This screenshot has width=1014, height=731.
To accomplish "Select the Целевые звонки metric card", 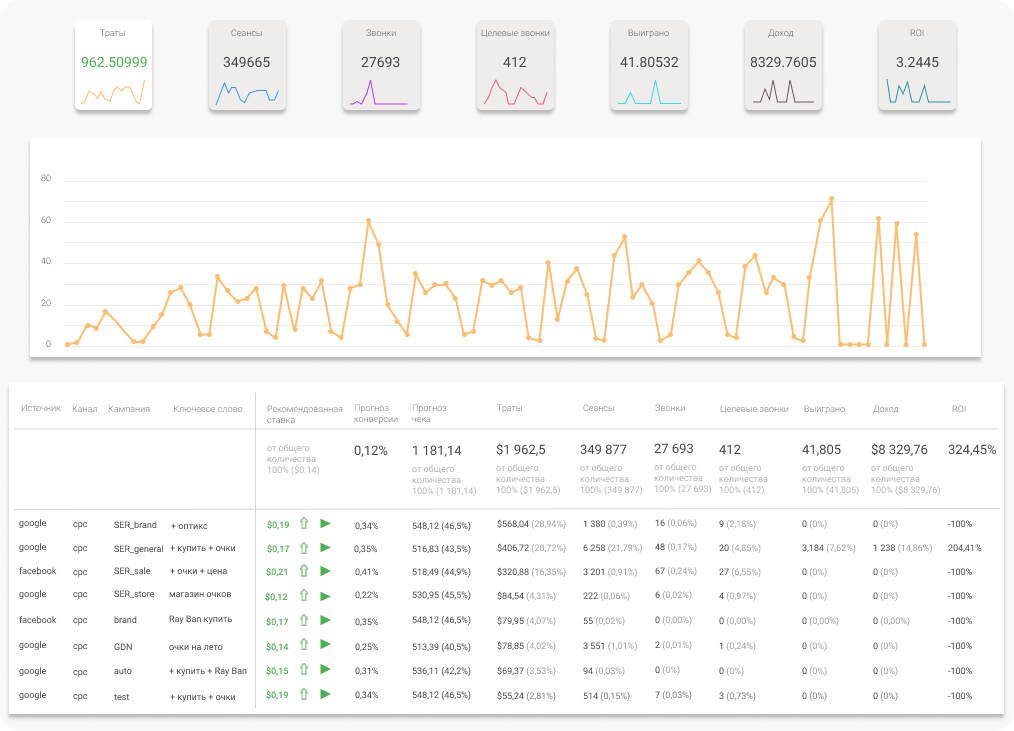I will point(514,66).
